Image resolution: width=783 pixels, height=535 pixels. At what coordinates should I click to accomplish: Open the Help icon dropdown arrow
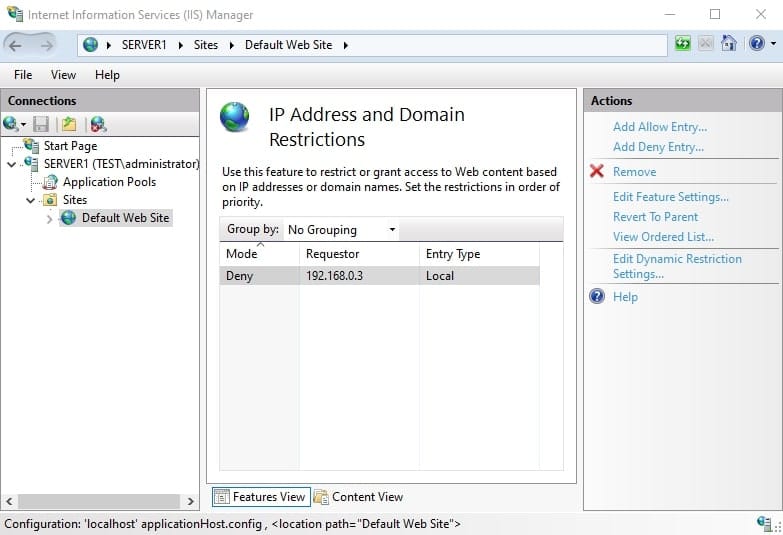click(x=774, y=44)
